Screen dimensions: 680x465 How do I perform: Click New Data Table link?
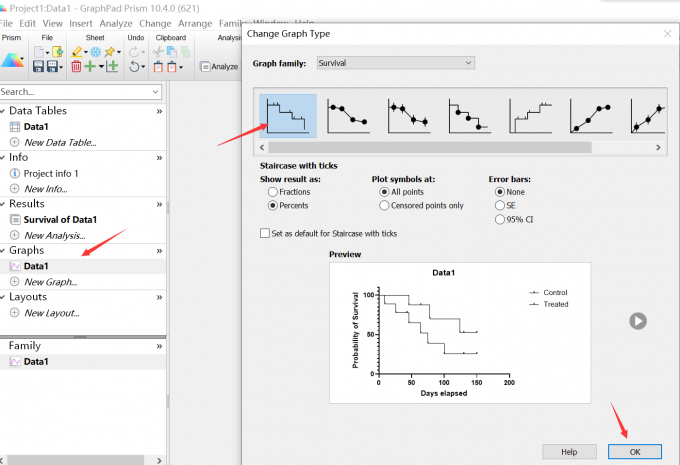tap(60, 142)
